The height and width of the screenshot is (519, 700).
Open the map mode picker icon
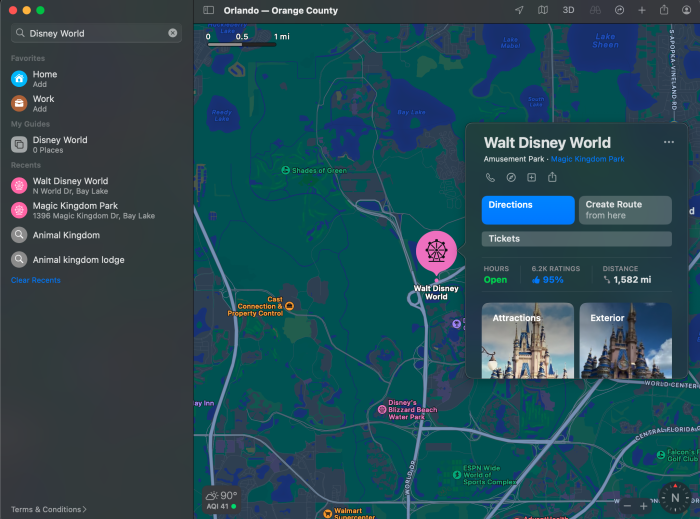(543, 10)
